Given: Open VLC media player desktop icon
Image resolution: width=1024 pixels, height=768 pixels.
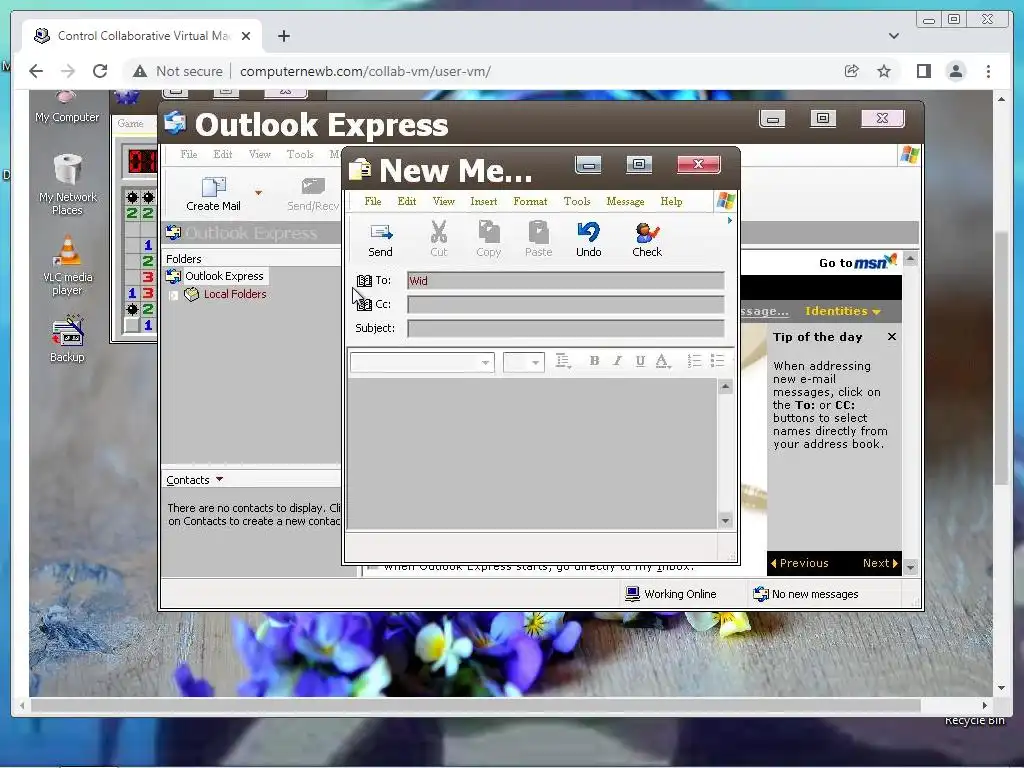Looking at the screenshot, I should (x=67, y=265).
